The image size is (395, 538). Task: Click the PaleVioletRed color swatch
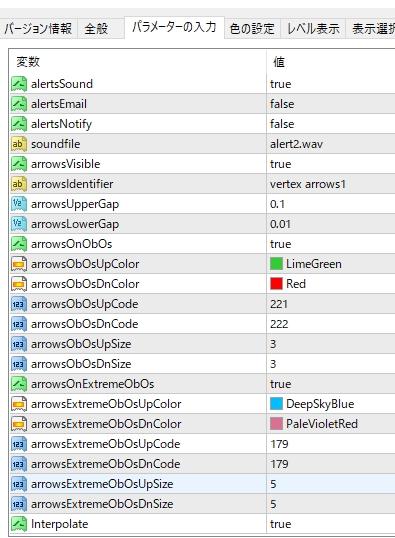(x=276, y=424)
